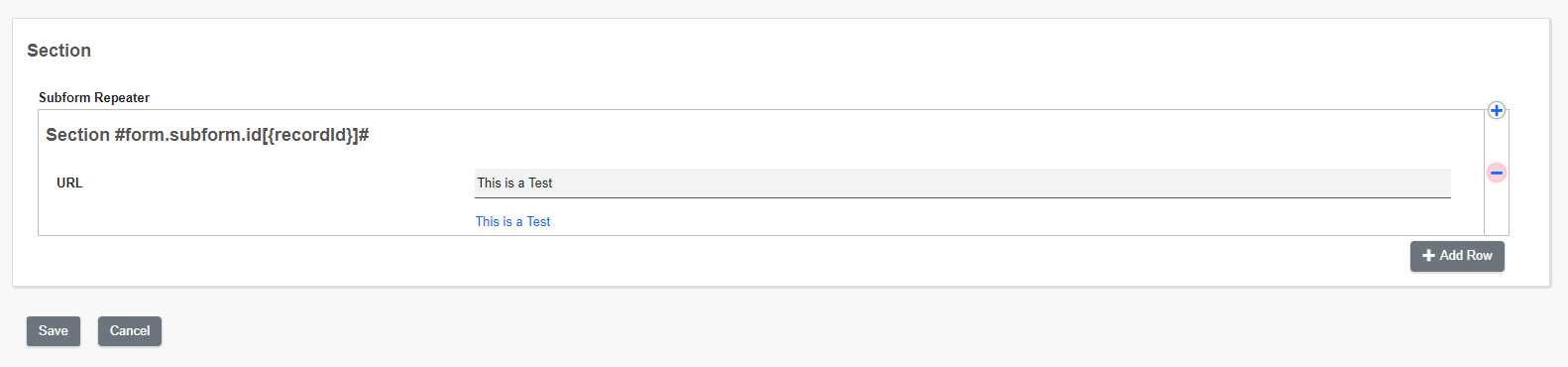The width and height of the screenshot is (1568, 367).
Task: Click the plus glyph inside Add Row
Action: (1428, 256)
